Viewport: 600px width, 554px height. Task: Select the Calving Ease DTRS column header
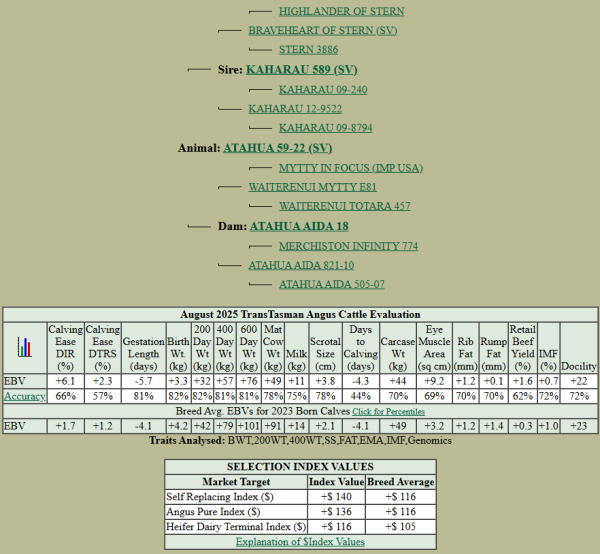103,348
